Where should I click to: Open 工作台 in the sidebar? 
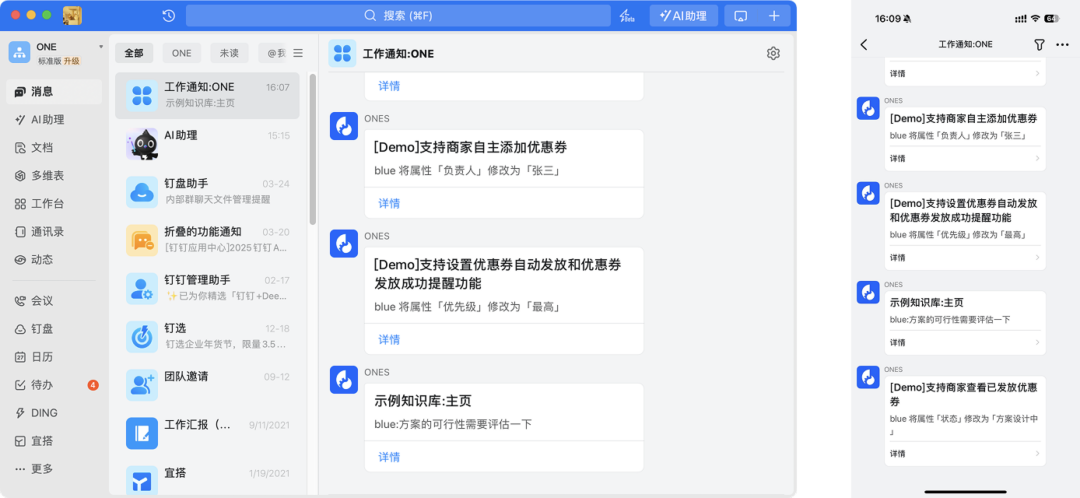click(54, 204)
